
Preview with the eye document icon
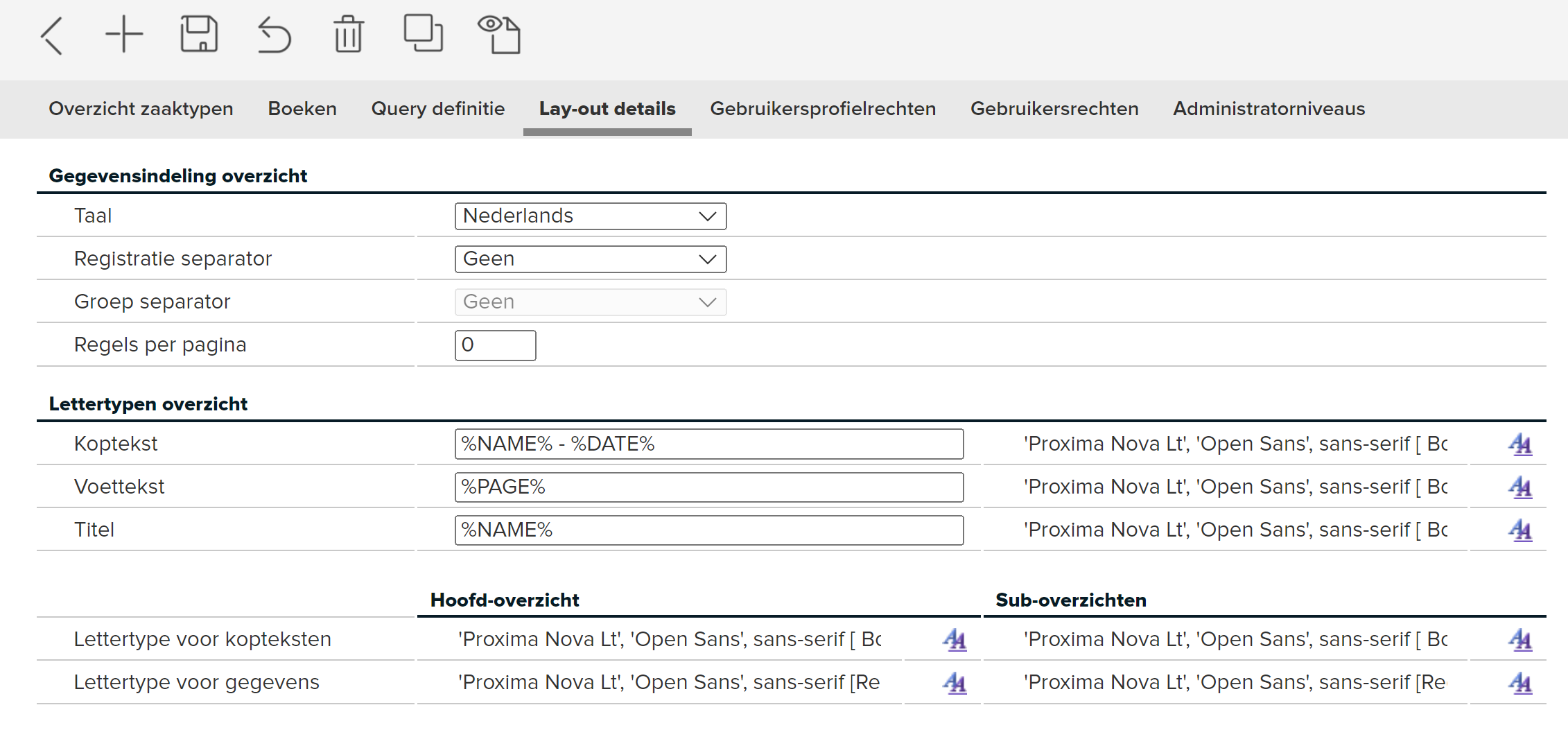tap(499, 35)
